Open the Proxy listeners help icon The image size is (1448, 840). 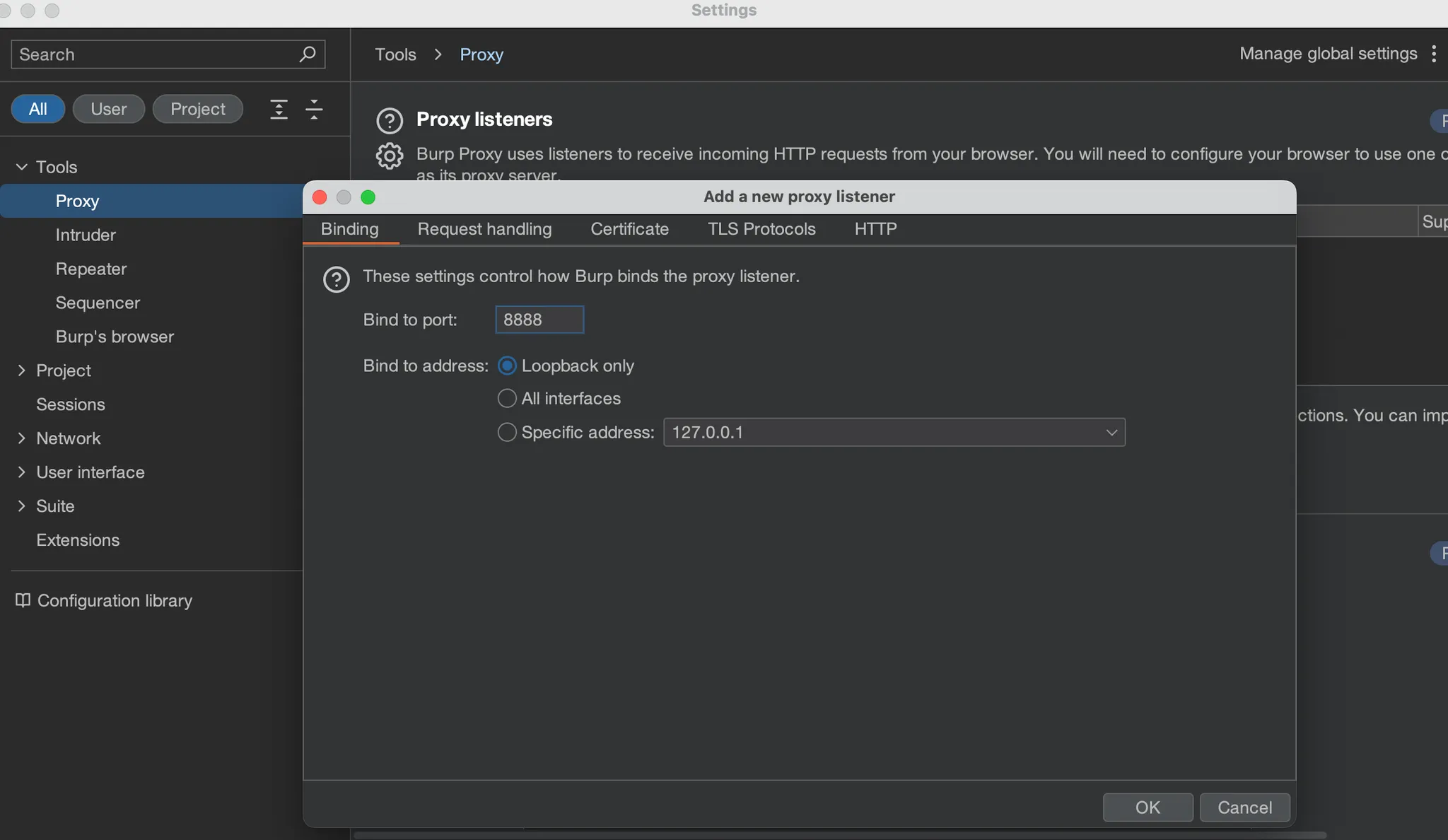(390, 121)
